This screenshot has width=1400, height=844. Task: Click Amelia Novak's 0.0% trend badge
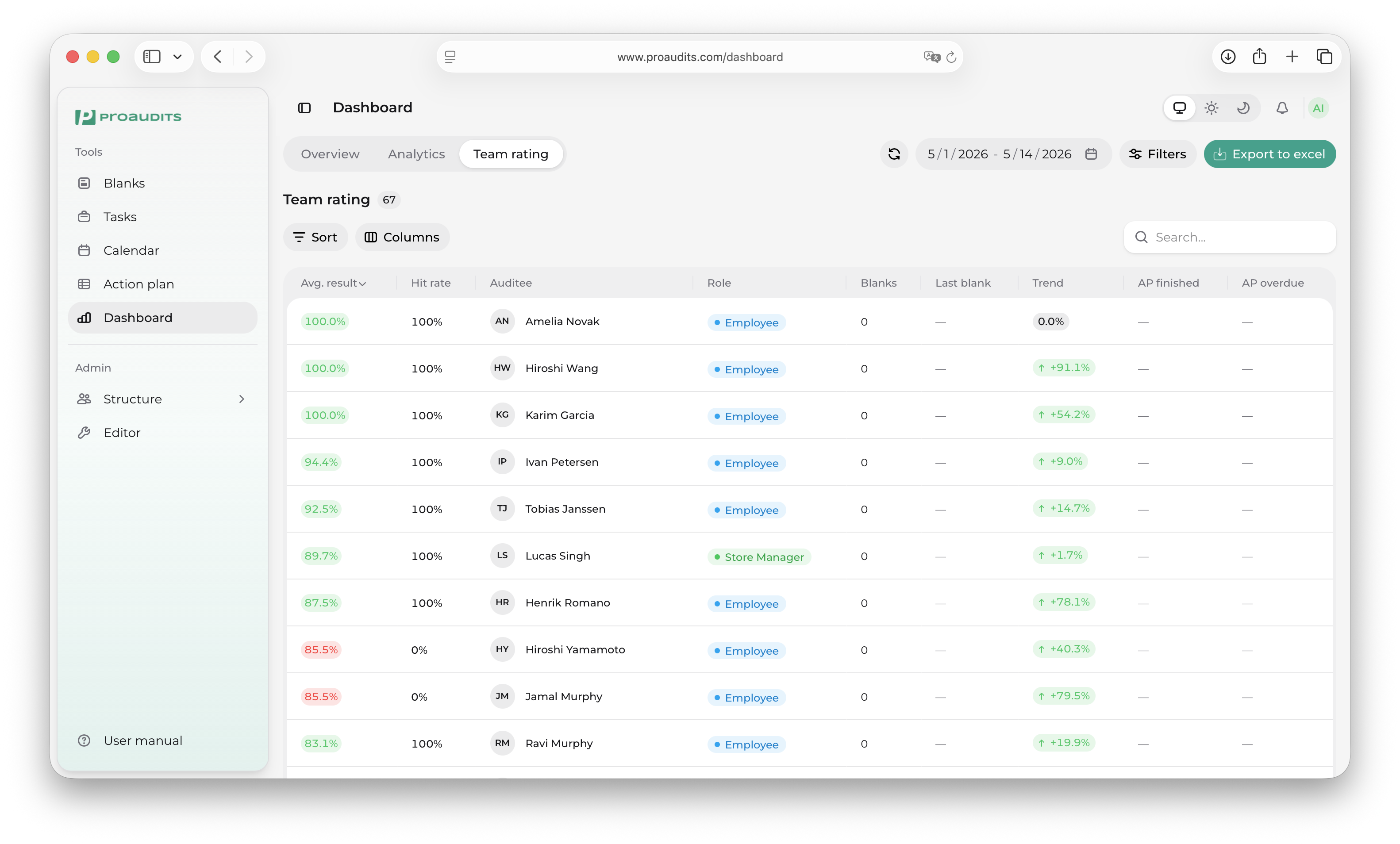pos(1050,321)
